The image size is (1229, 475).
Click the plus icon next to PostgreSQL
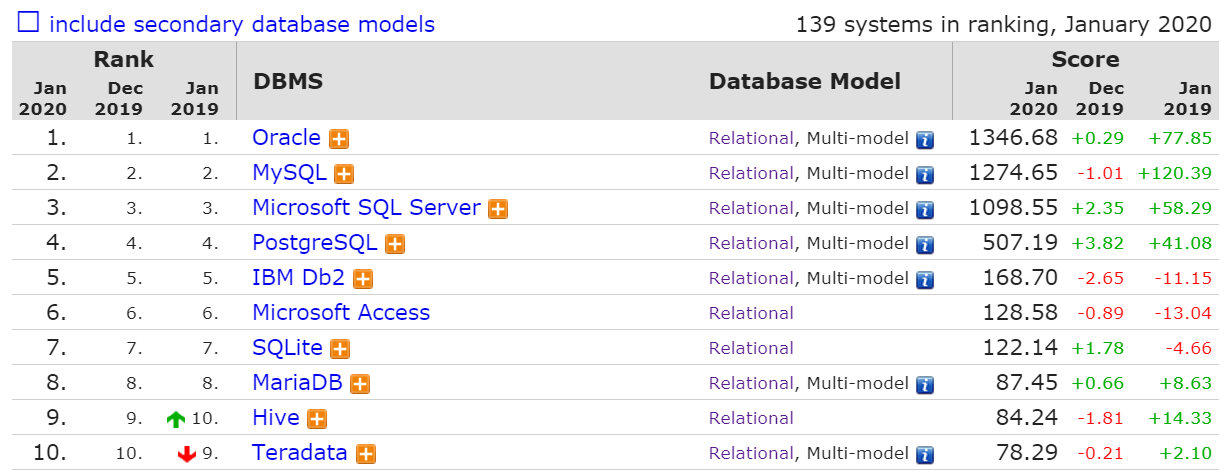pyautogui.click(x=395, y=244)
